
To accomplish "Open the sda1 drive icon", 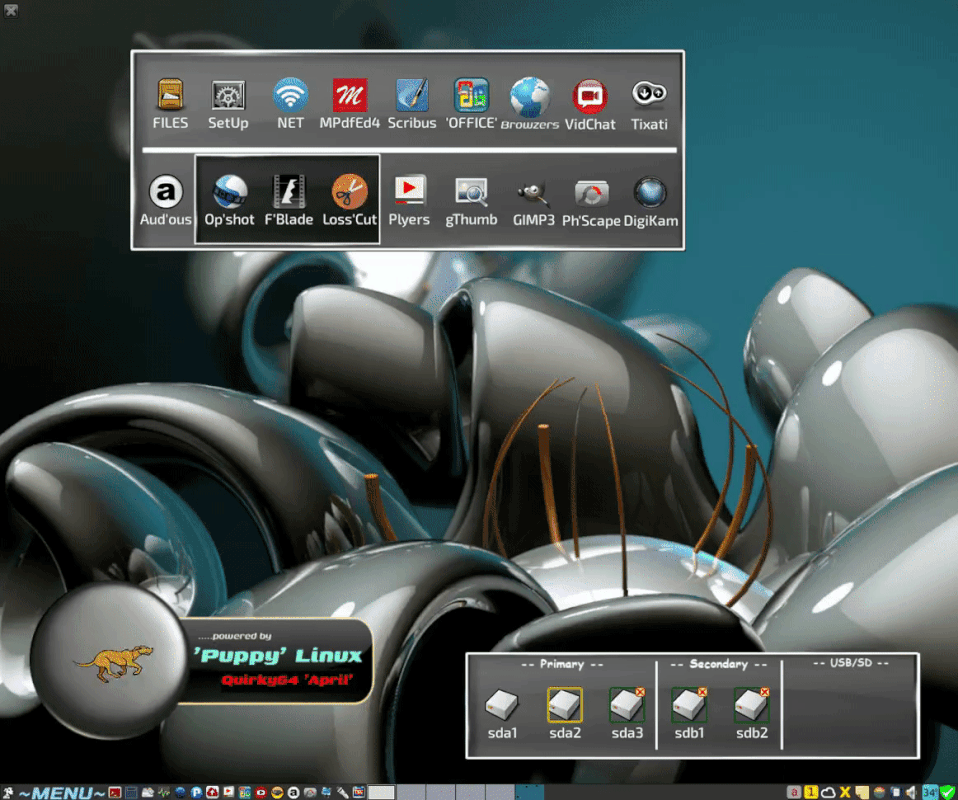I will pos(502,705).
